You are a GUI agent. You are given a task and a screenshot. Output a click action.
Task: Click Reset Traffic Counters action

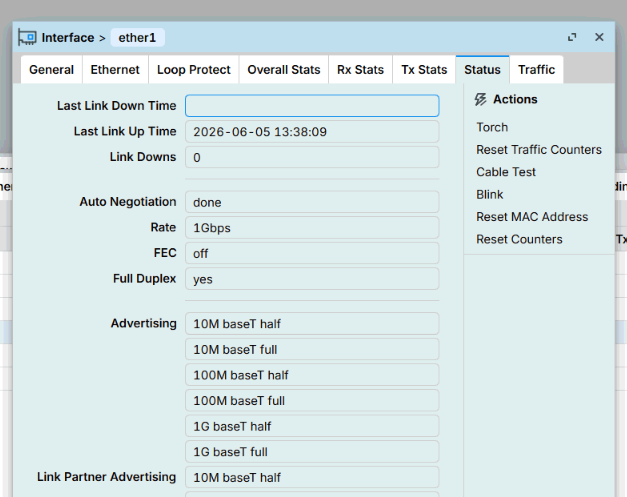coord(539,150)
